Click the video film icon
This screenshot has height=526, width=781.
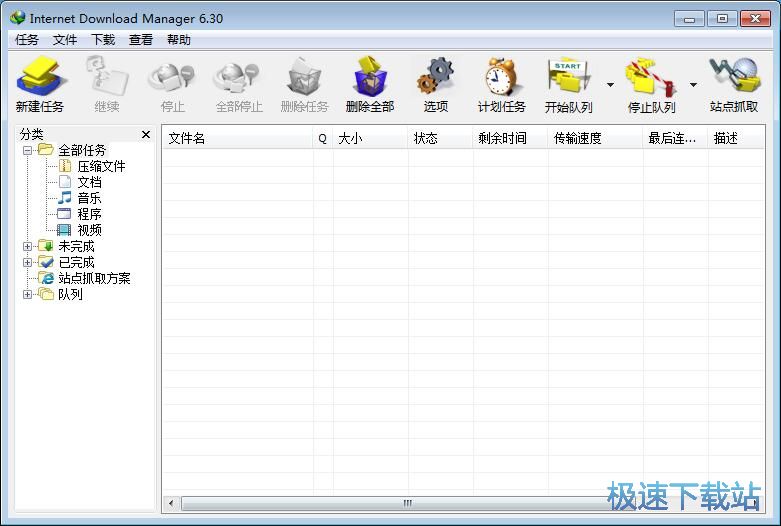[x=64, y=230]
